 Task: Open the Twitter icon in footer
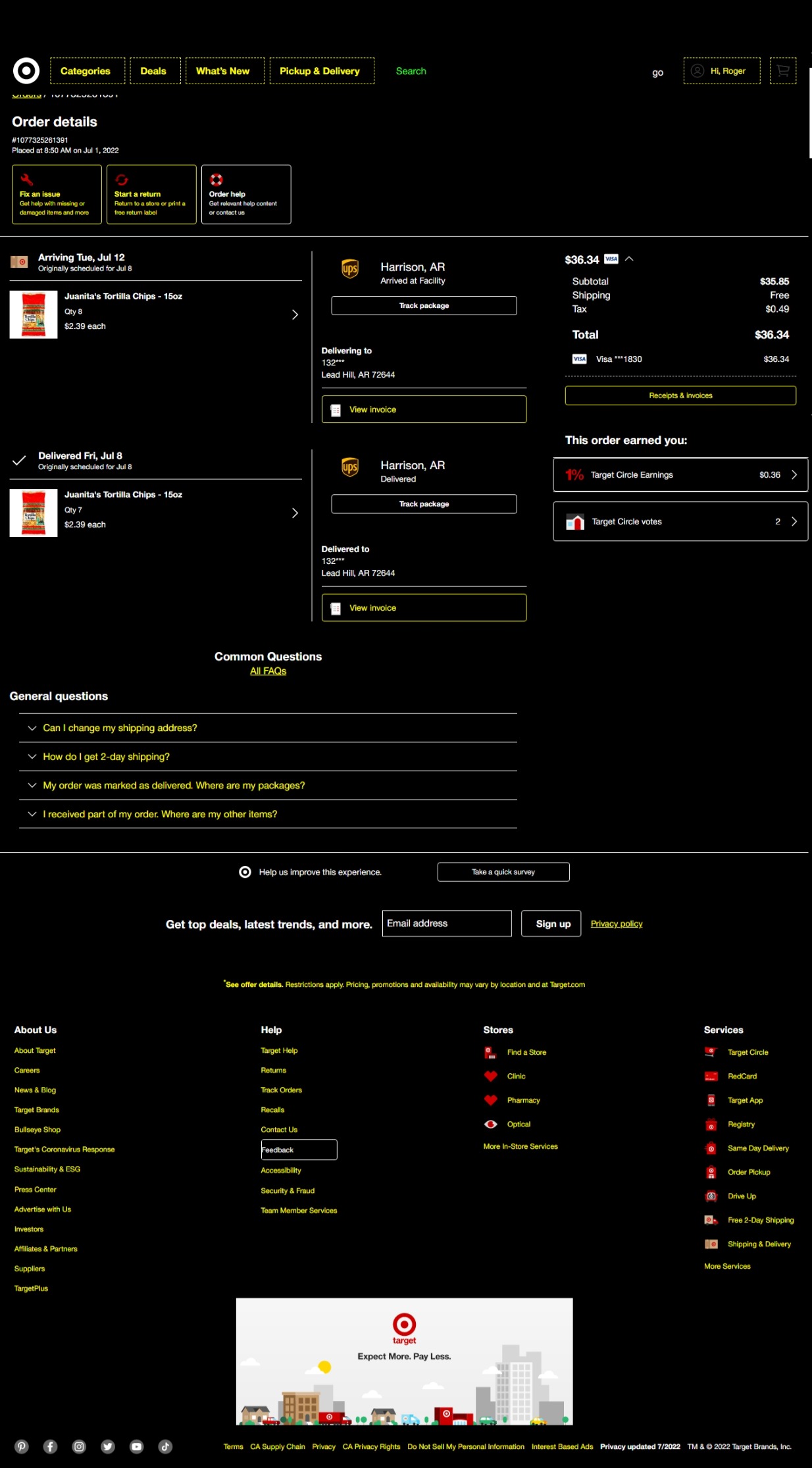(x=108, y=1446)
